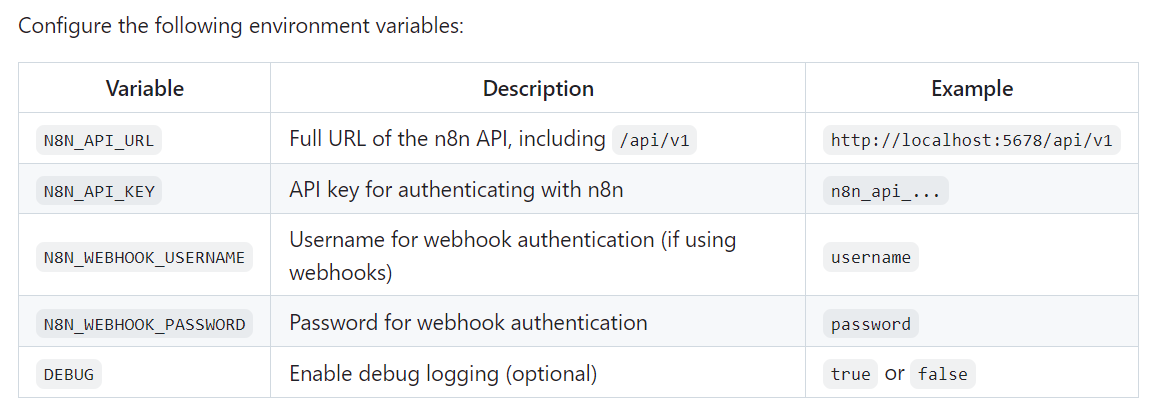Click the n8n_api_... example value

pyautogui.click(x=885, y=190)
